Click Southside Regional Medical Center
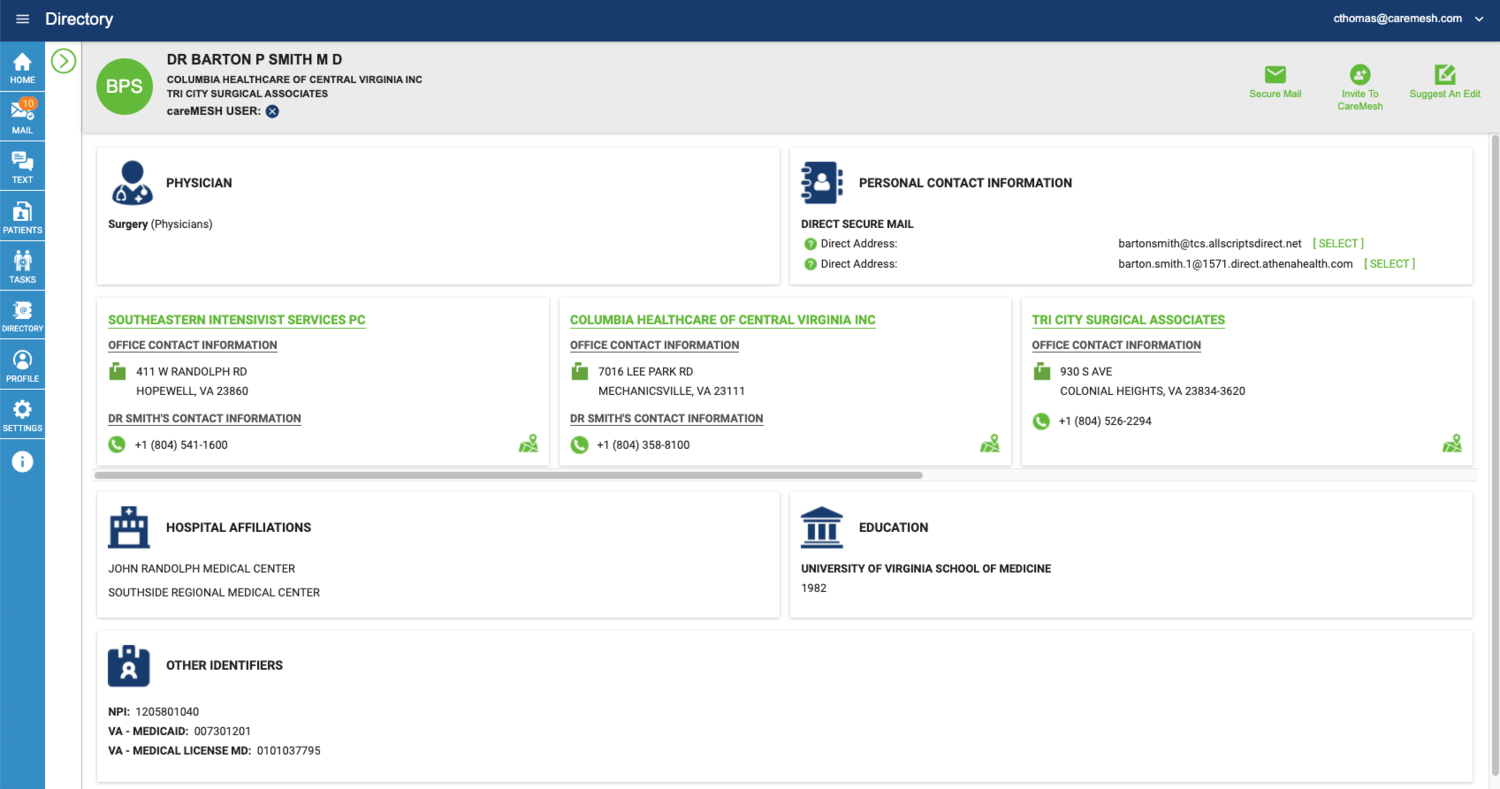Viewport: 1500px width, 789px height. [x=214, y=593]
